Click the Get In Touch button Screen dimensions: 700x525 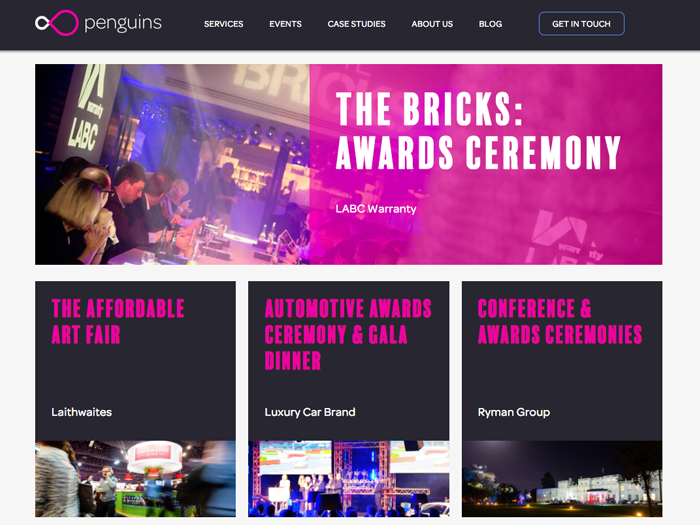[581, 24]
